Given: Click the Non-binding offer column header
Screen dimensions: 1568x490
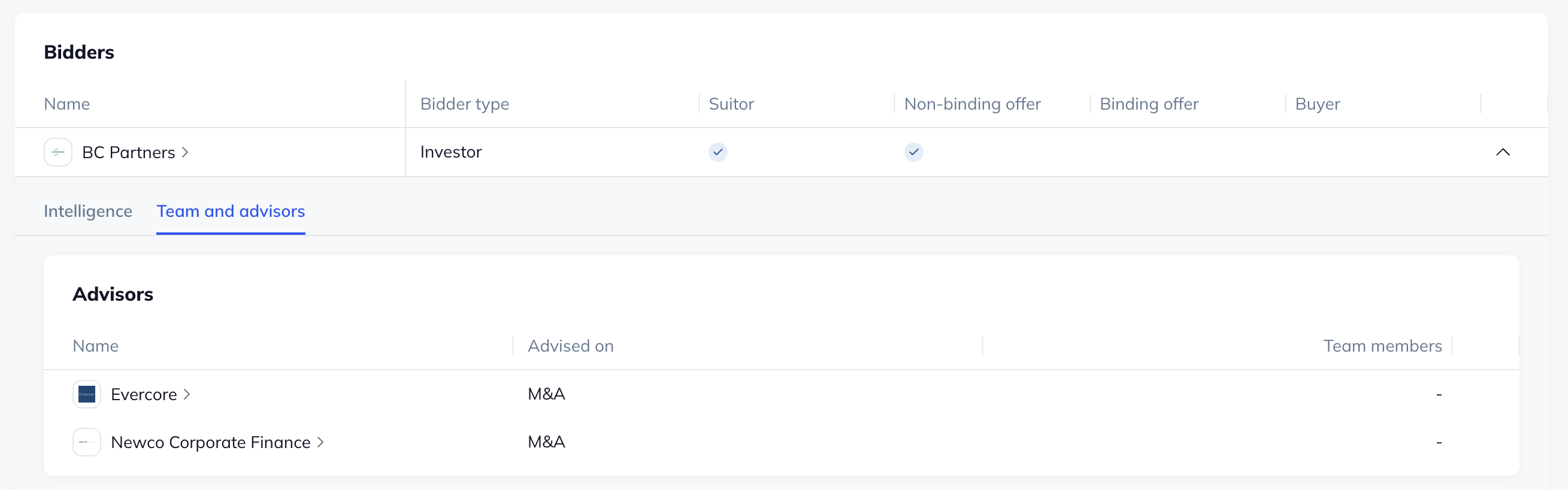Looking at the screenshot, I should click(972, 104).
